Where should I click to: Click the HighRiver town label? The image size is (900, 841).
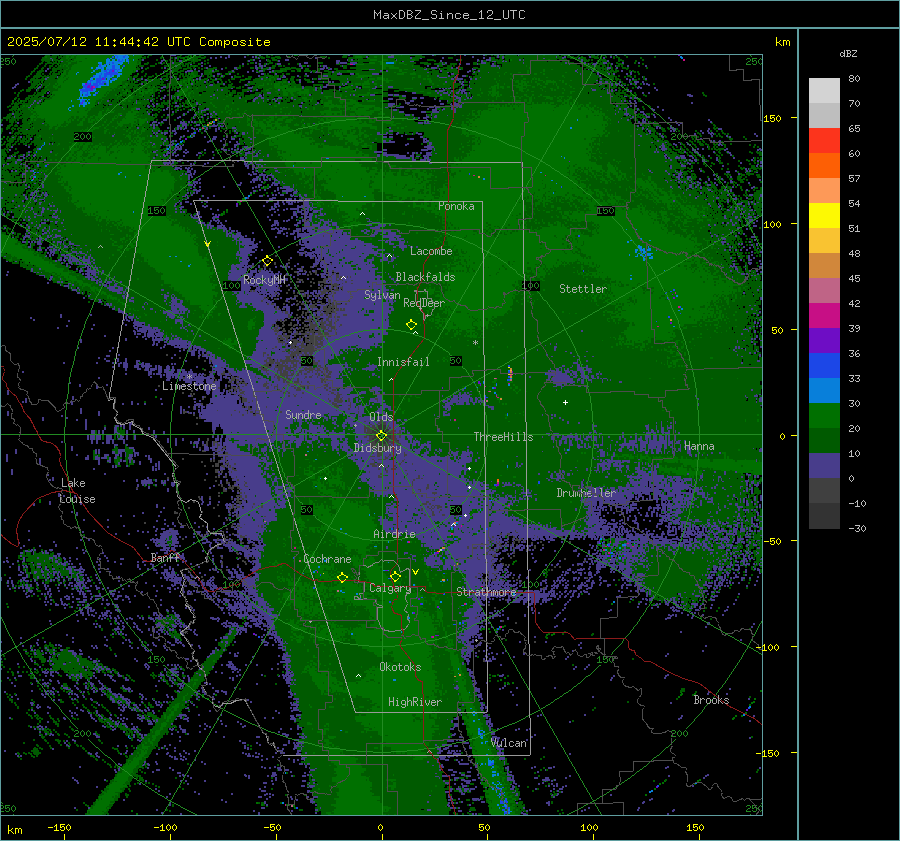[x=415, y=702]
